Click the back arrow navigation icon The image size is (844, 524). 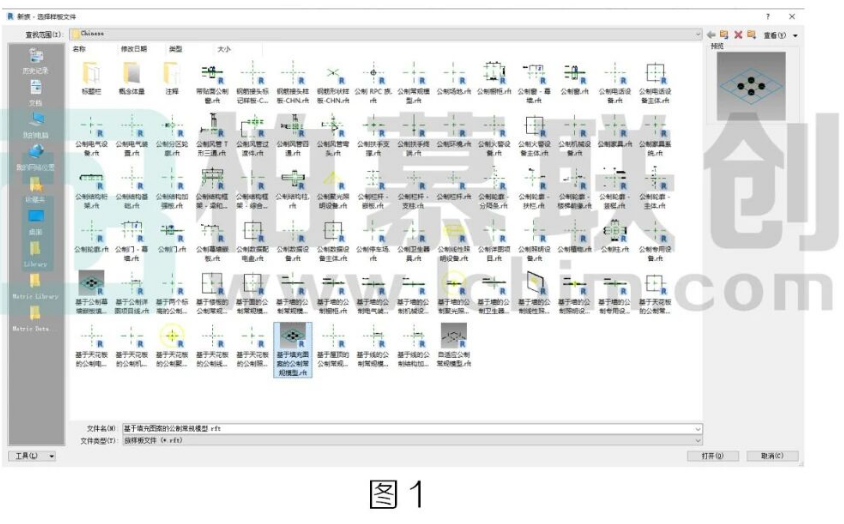(711, 35)
